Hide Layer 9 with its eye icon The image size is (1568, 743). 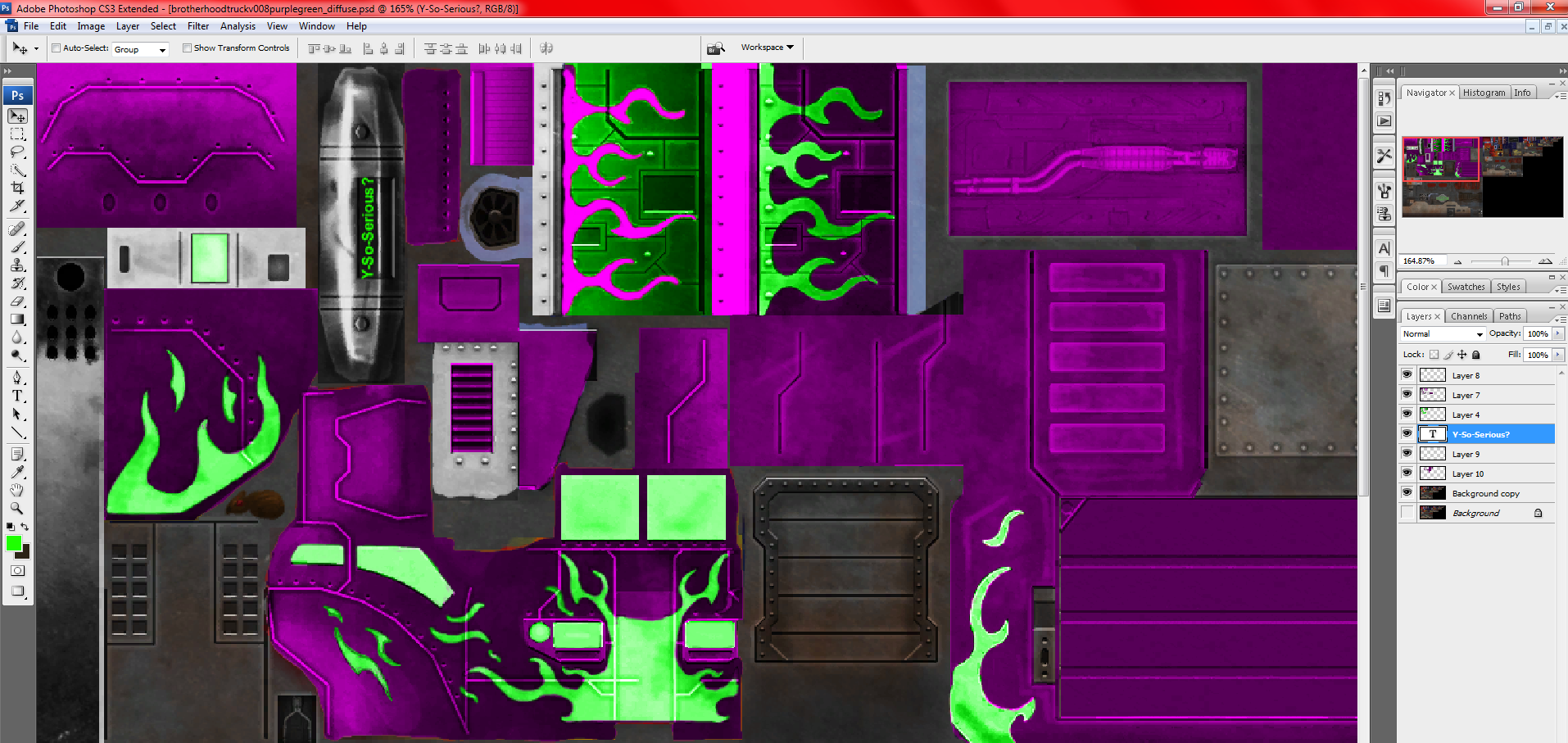click(1407, 453)
